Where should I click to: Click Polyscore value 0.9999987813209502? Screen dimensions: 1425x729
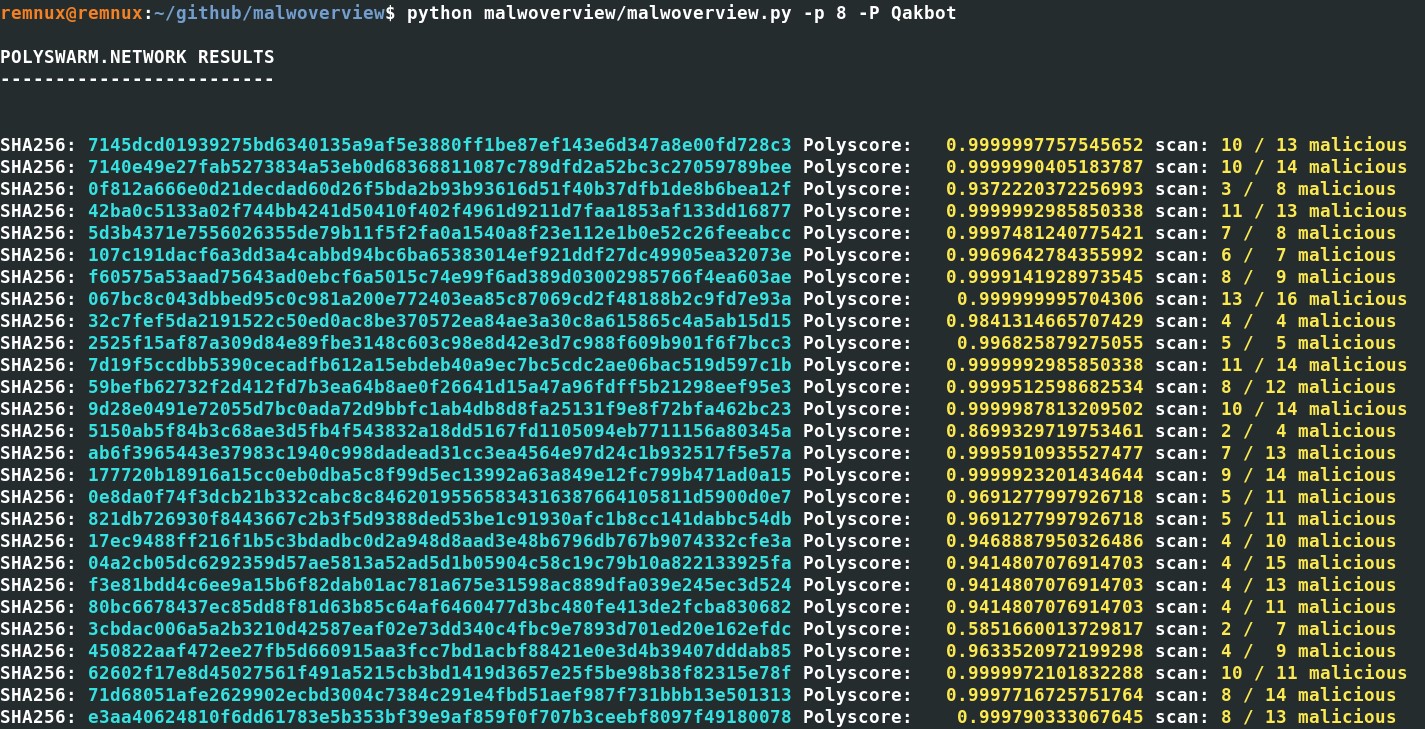pos(1044,409)
